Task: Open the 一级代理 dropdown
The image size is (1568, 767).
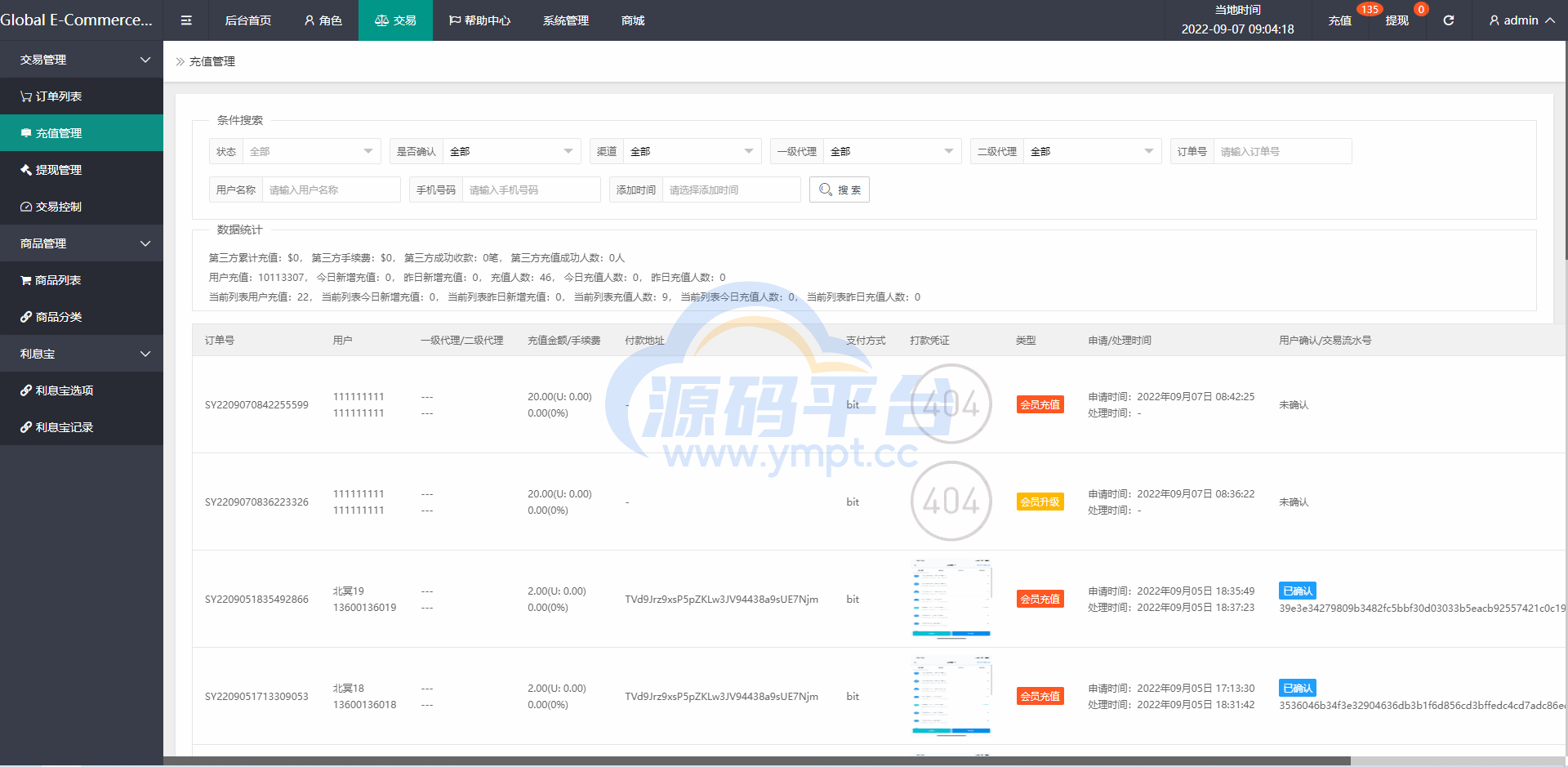Action: pos(892,151)
